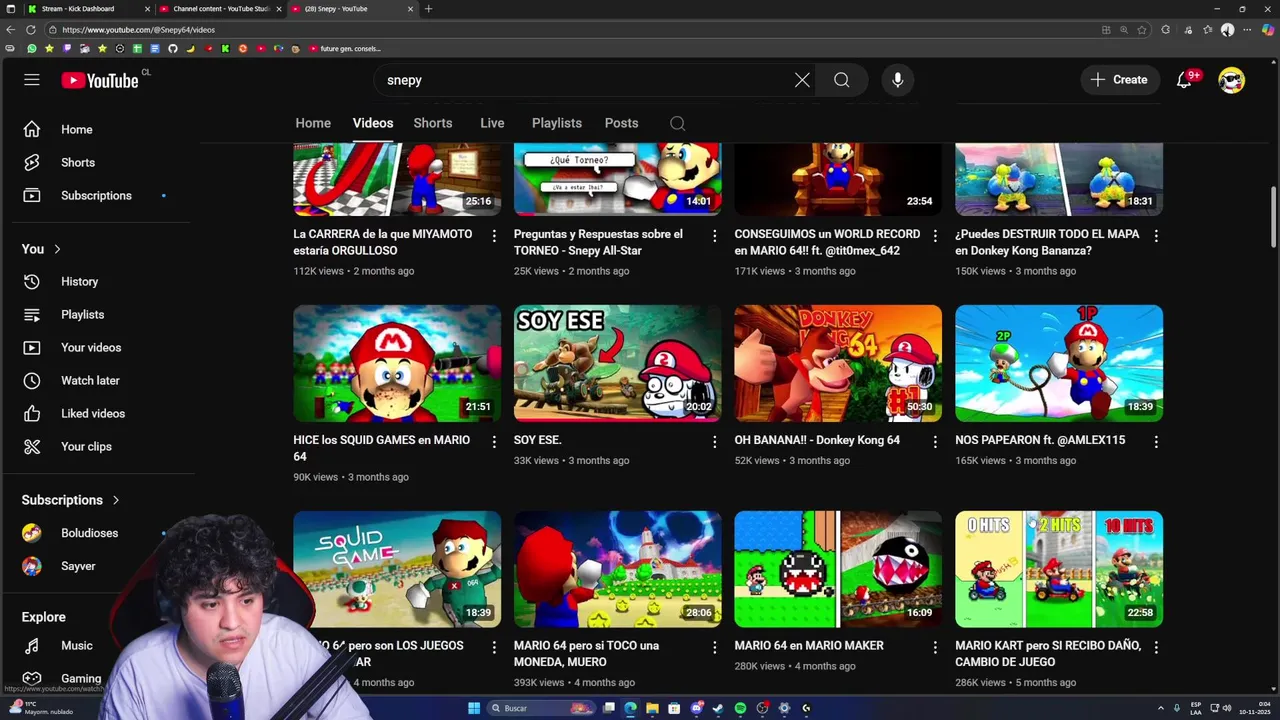Click the YouTube logo
This screenshot has width=1280, height=720.
coord(100,80)
